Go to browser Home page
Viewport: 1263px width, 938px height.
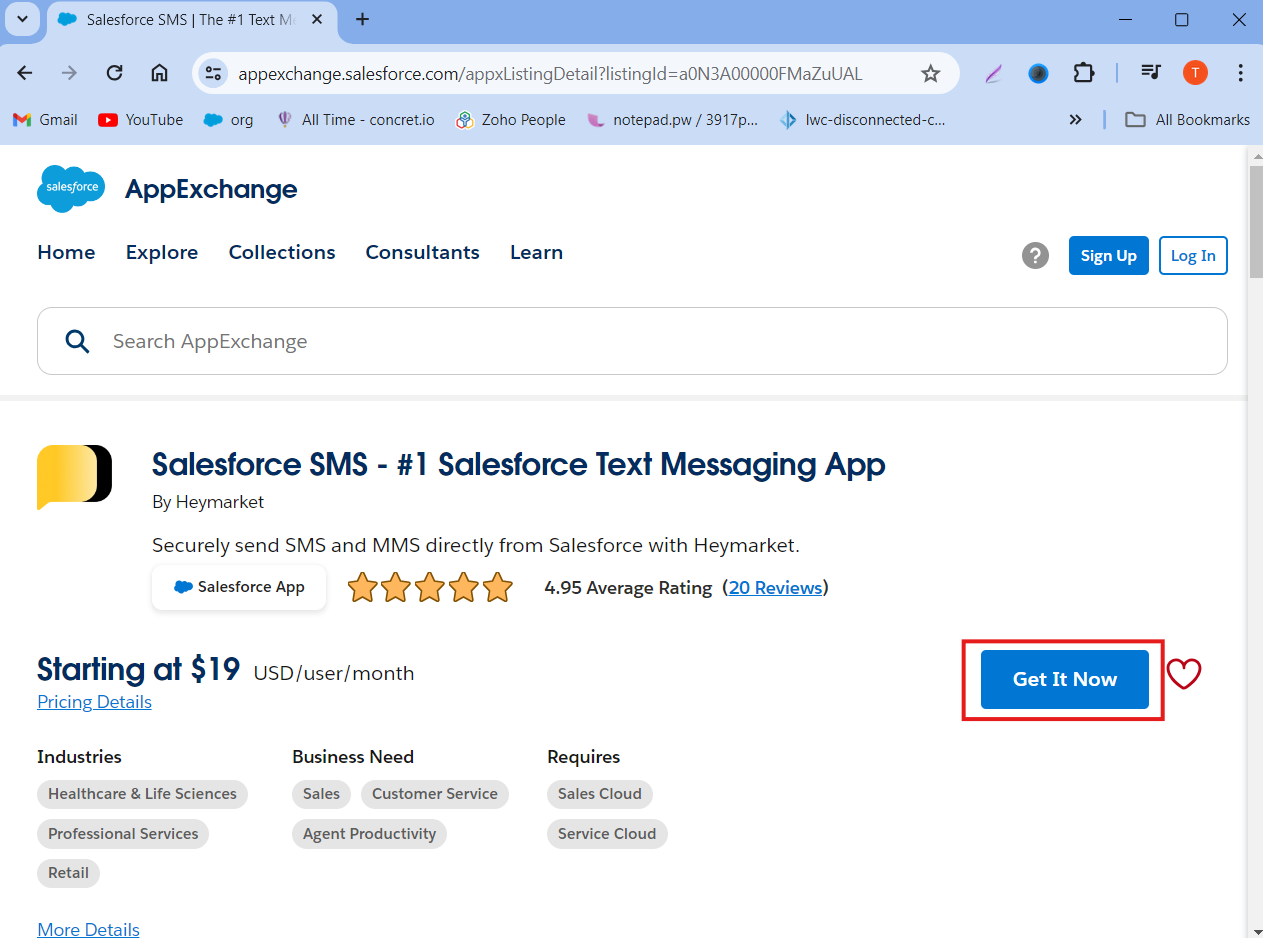tap(159, 73)
